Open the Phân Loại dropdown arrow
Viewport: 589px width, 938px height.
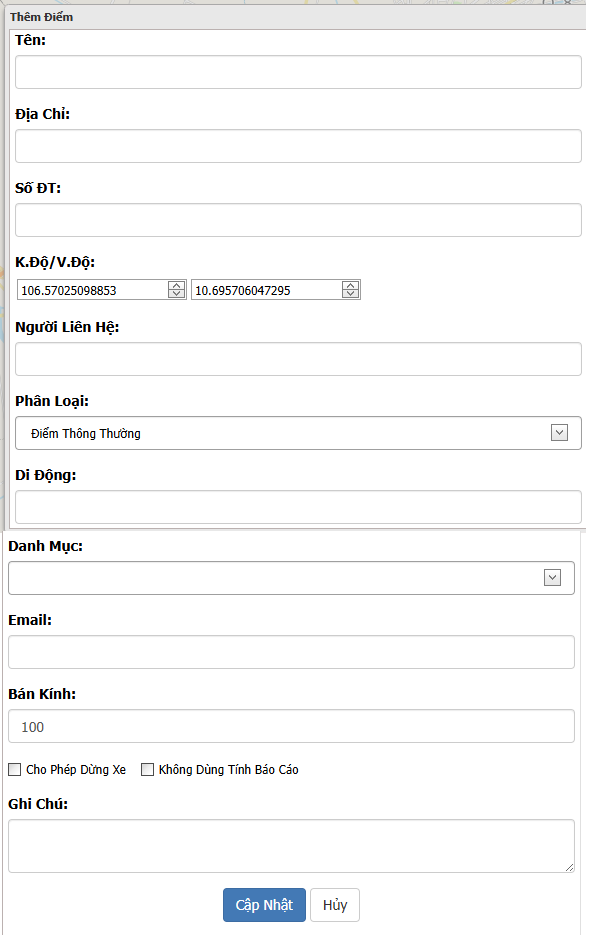[x=559, y=433]
